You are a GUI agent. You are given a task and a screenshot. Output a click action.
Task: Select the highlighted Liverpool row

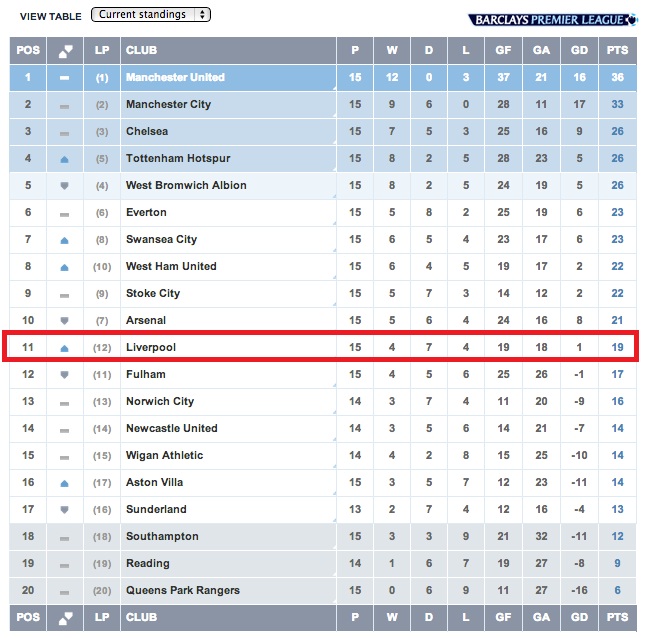(321, 346)
